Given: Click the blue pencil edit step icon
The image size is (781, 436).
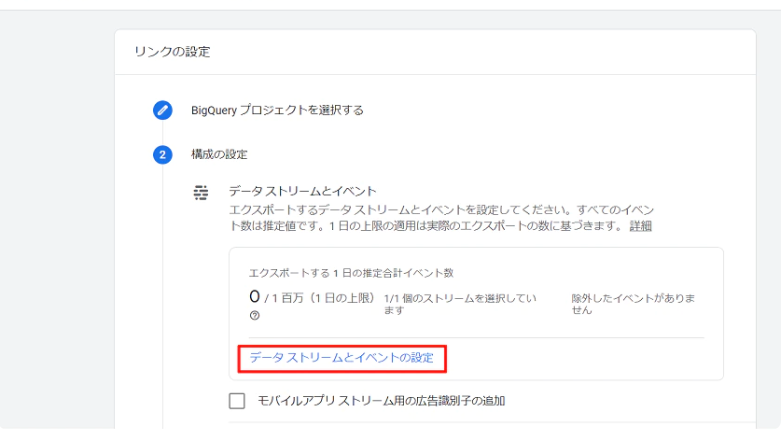Looking at the screenshot, I should pos(162,110).
